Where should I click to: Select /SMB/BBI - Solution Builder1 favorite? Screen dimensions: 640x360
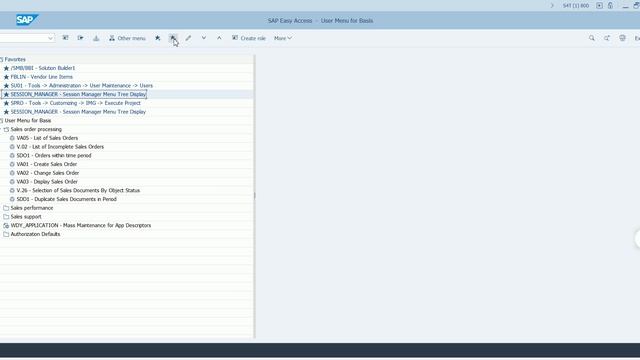coord(43,68)
